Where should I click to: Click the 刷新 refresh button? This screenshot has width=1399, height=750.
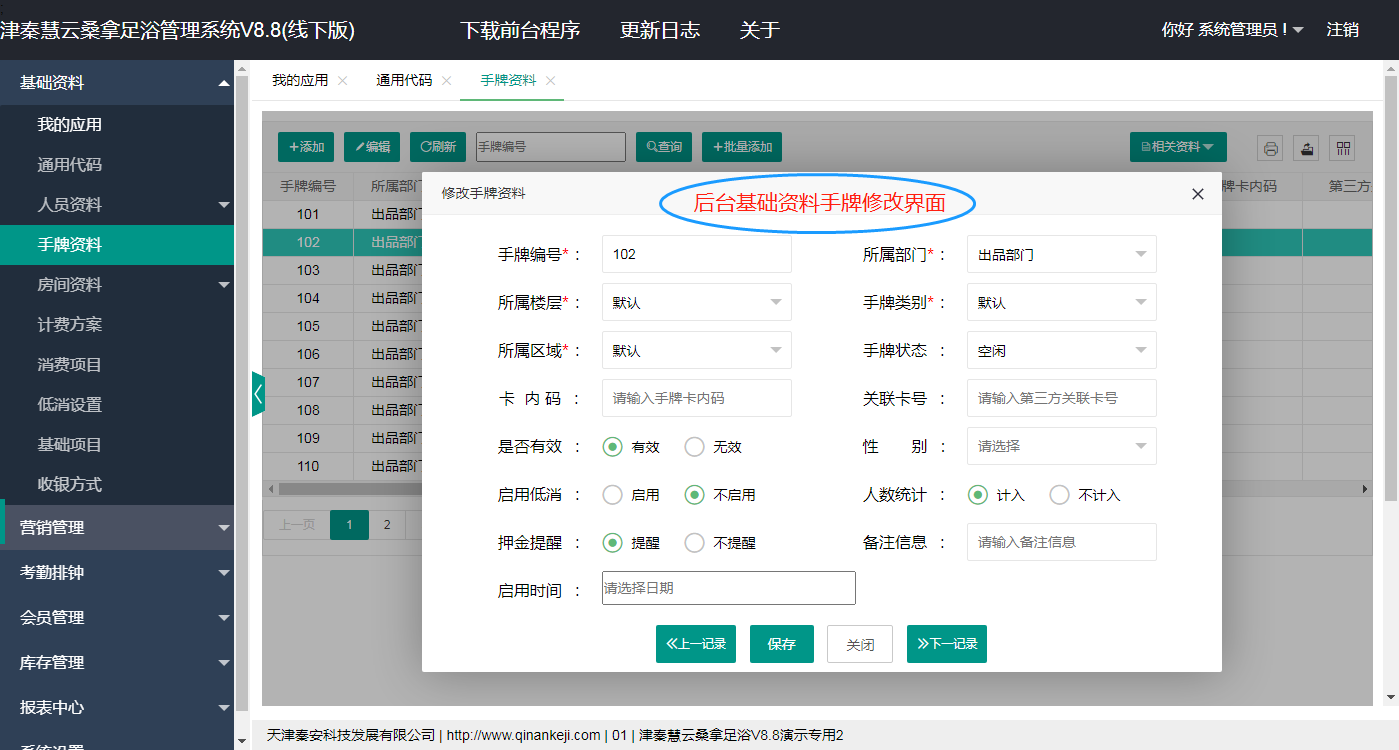438,147
